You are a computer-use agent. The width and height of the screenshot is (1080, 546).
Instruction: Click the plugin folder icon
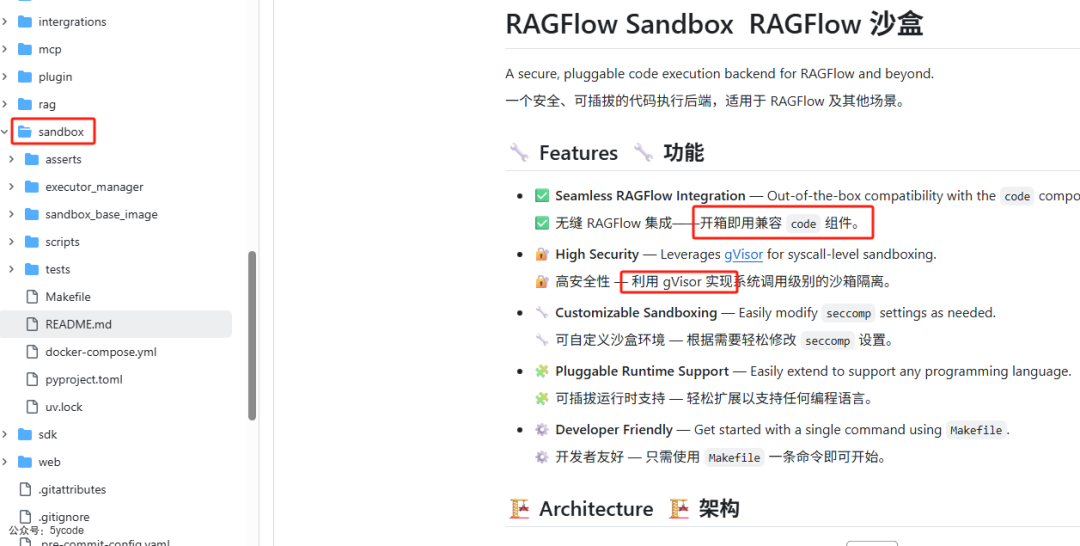click(25, 76)
